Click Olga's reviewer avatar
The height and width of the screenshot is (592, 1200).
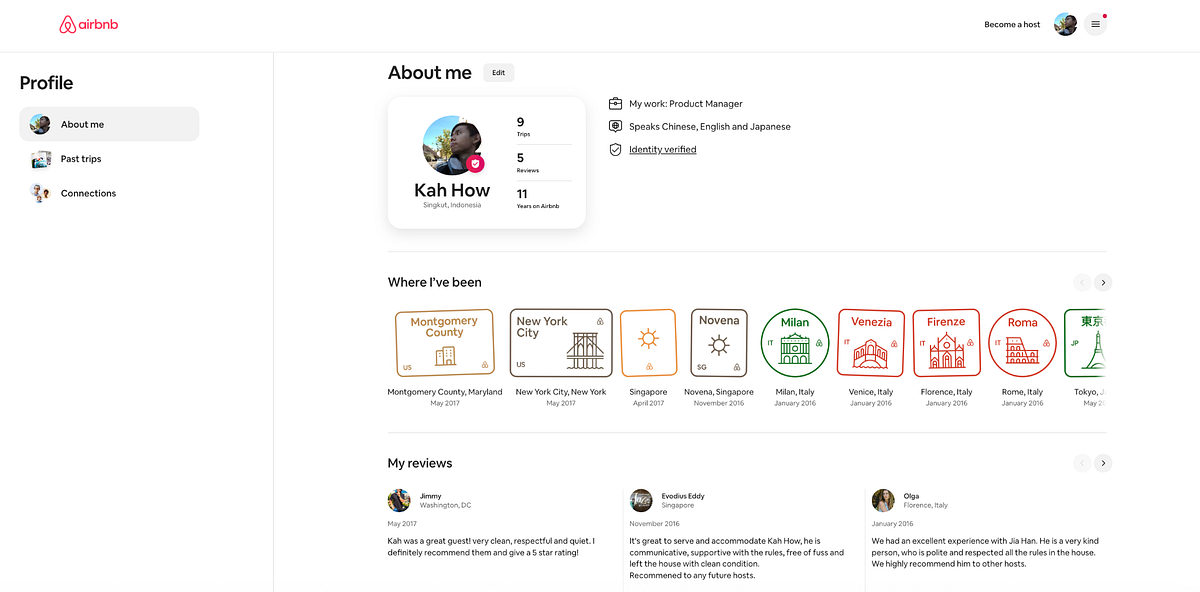(883, 500)
